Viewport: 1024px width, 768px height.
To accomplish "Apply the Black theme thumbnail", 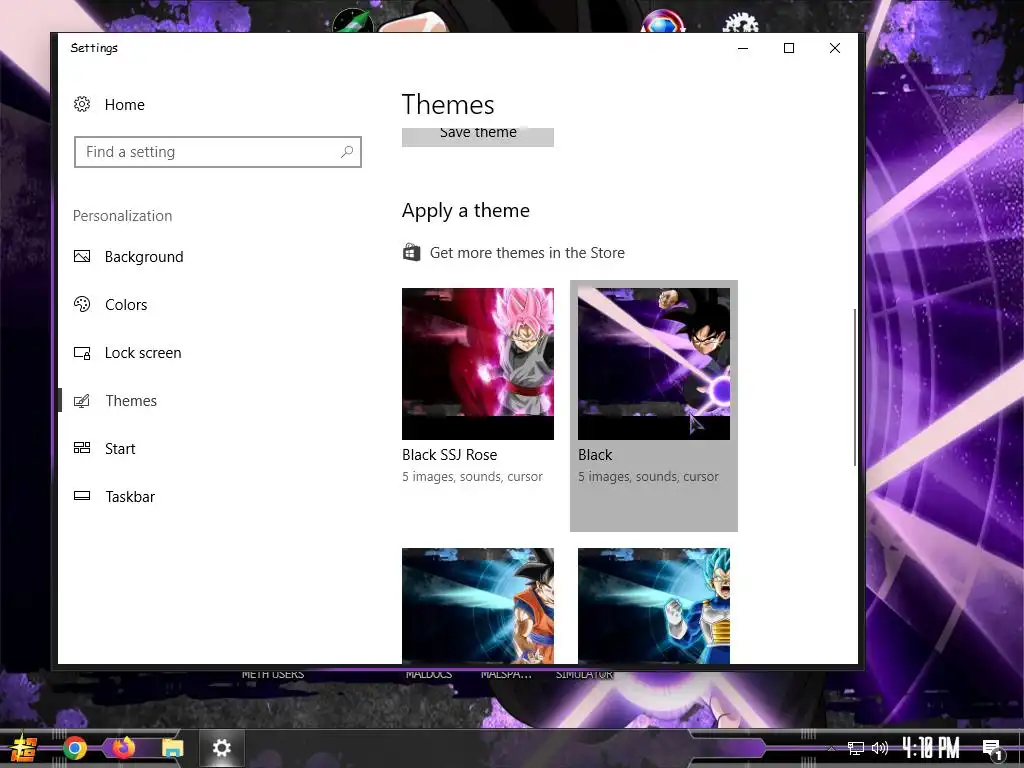I will point(654,364).
